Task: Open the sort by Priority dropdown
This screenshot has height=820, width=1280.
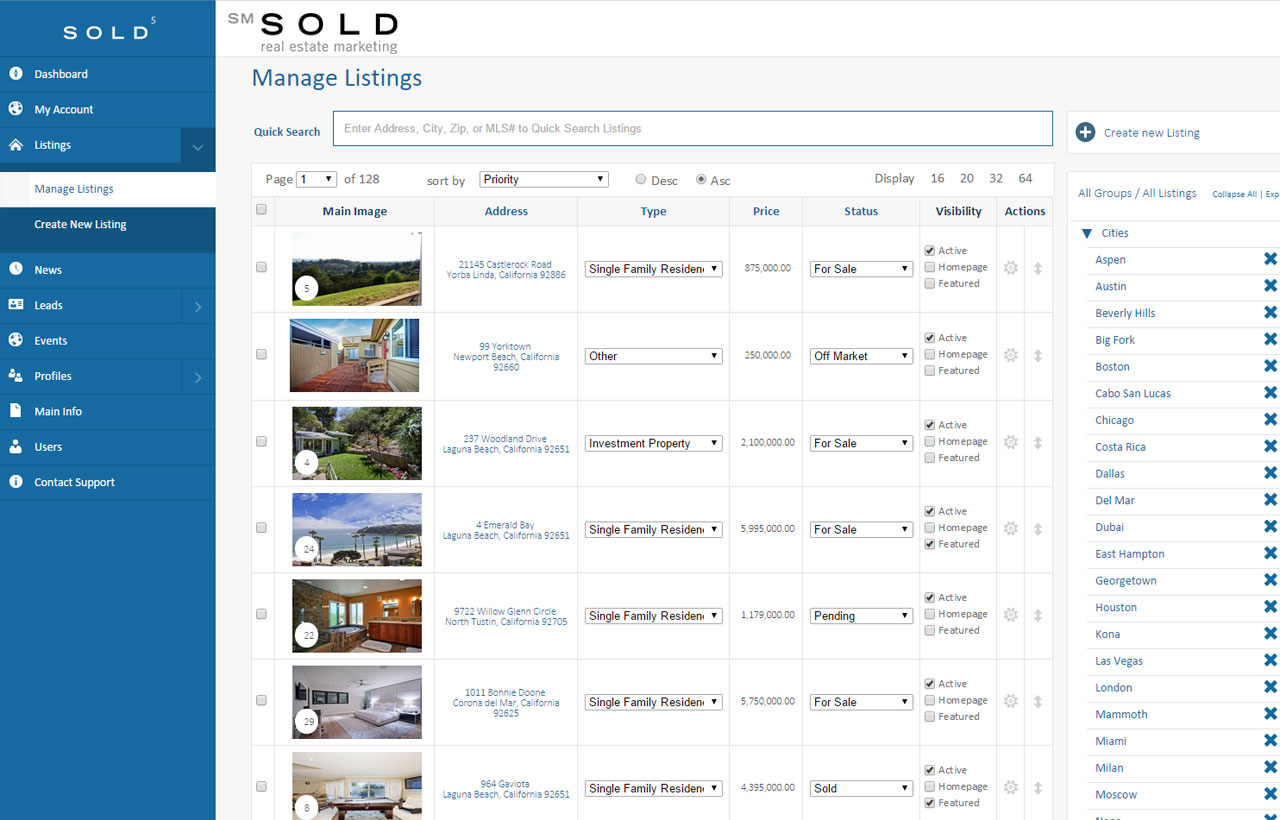Action: pos(544,179)
